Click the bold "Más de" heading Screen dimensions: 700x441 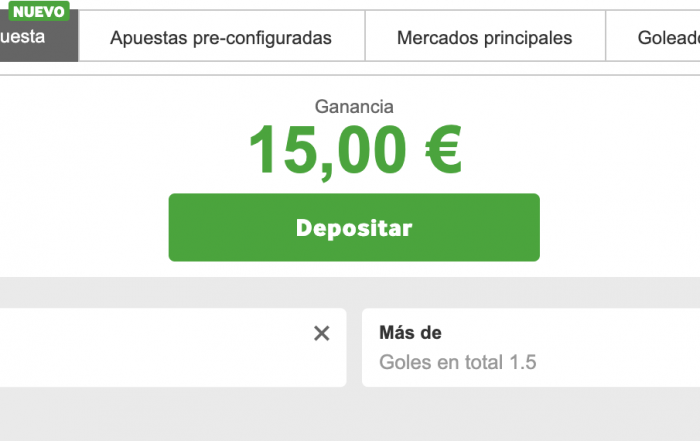pyautogui.click(x=410, y=333)
